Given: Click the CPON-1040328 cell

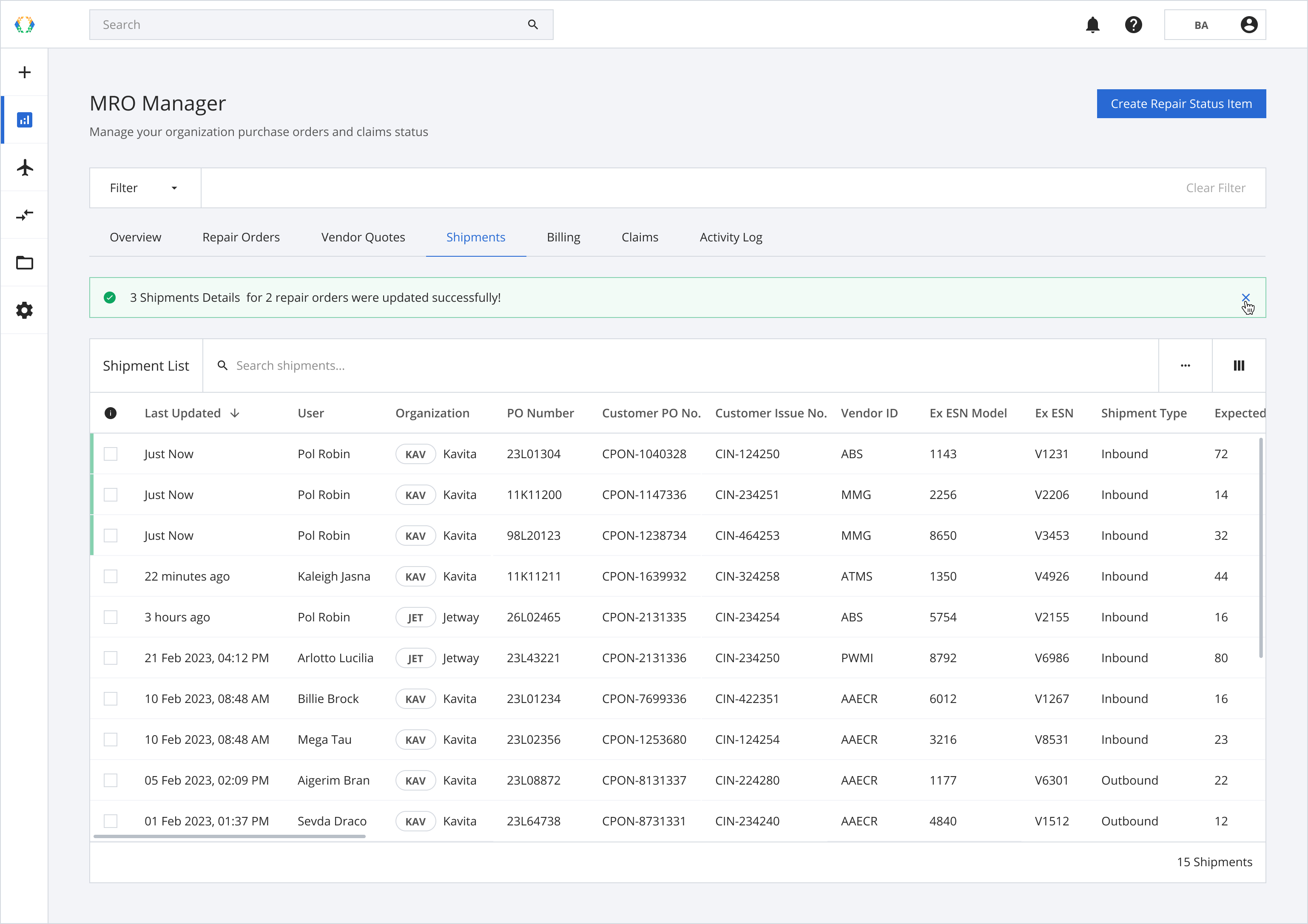Looking at the screenshot, I should point(644,454).
